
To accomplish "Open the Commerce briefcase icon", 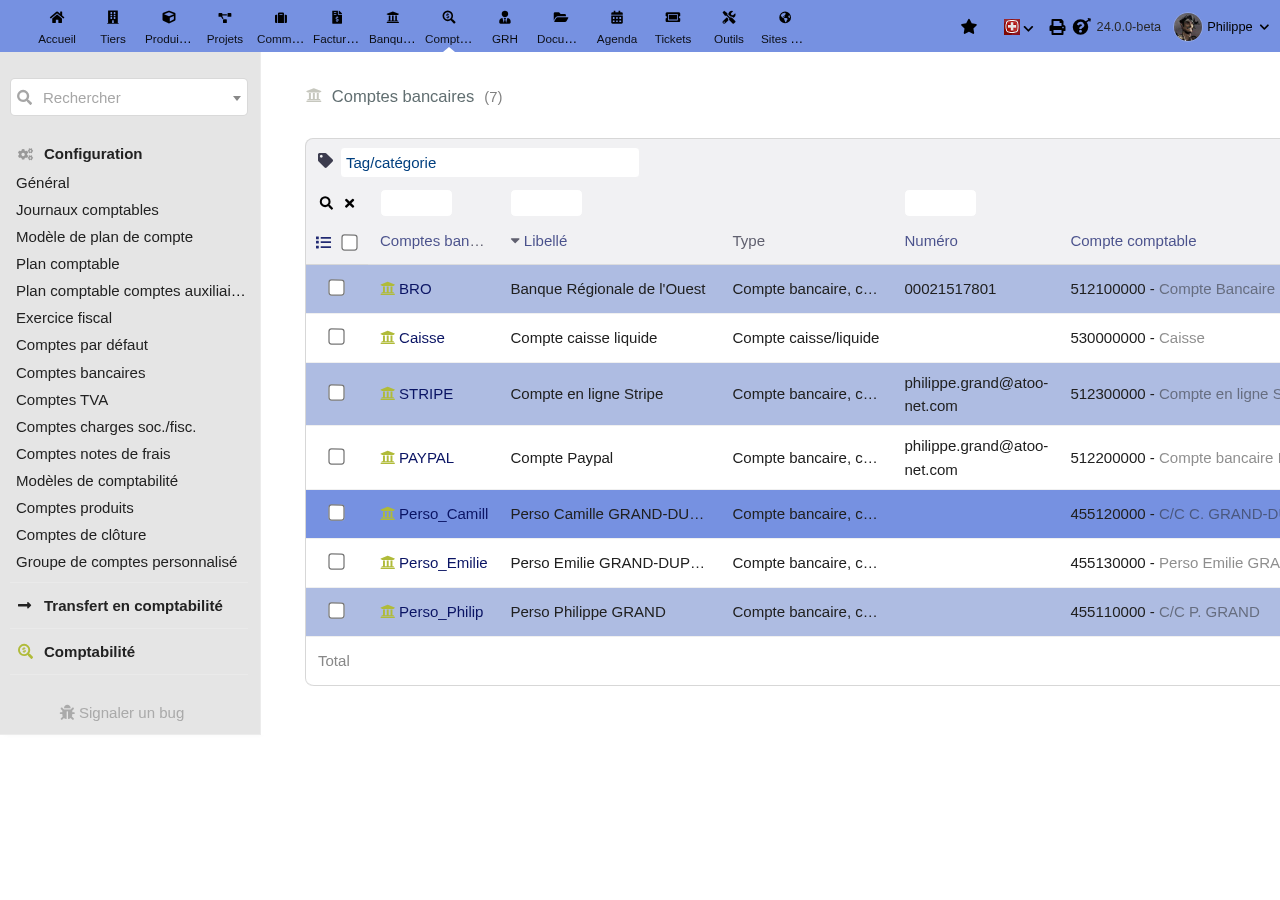I will click(x=281, y=17).
